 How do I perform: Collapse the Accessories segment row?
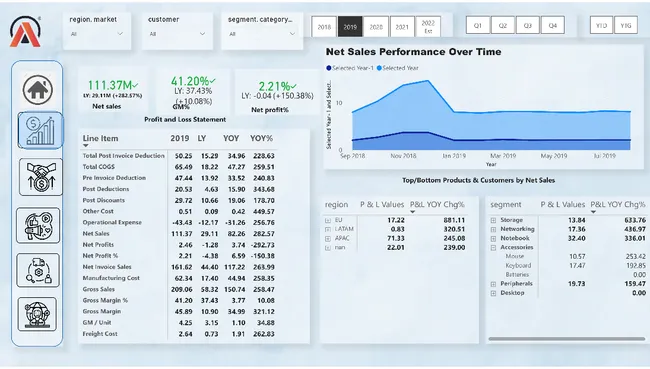pos(493,248)
